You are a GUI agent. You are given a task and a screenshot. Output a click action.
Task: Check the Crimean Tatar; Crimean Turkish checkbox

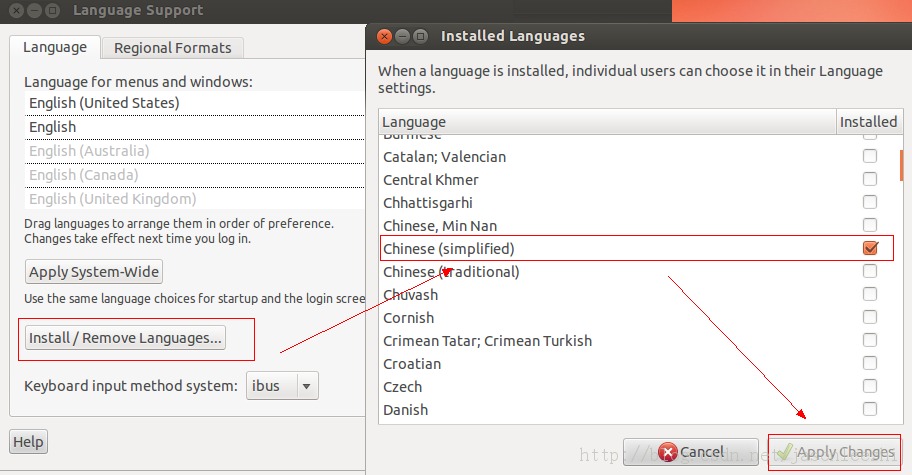pos(870,340)
